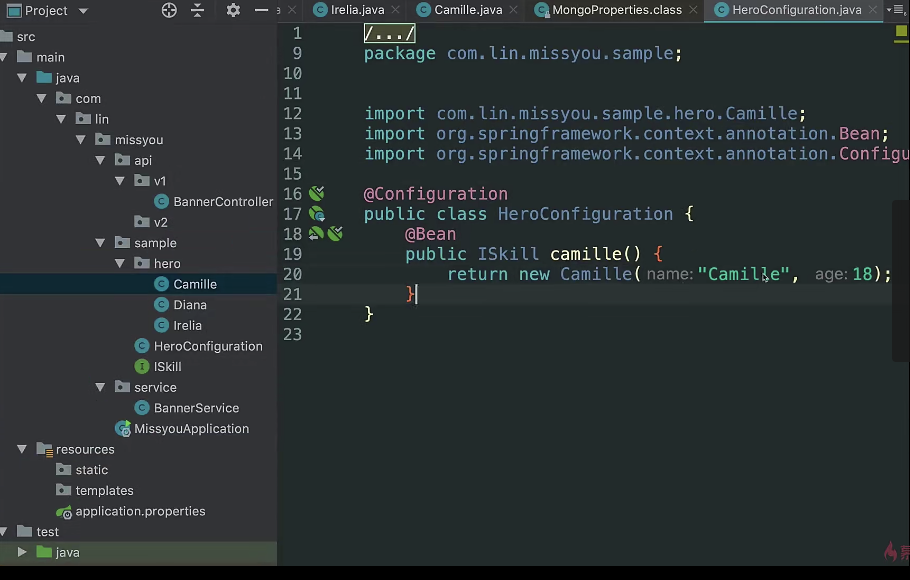Image resolution: width=910 pixels, height=580 pixels.
Task: Click the "Camille" string literal
Action: (x=743, y=274)
